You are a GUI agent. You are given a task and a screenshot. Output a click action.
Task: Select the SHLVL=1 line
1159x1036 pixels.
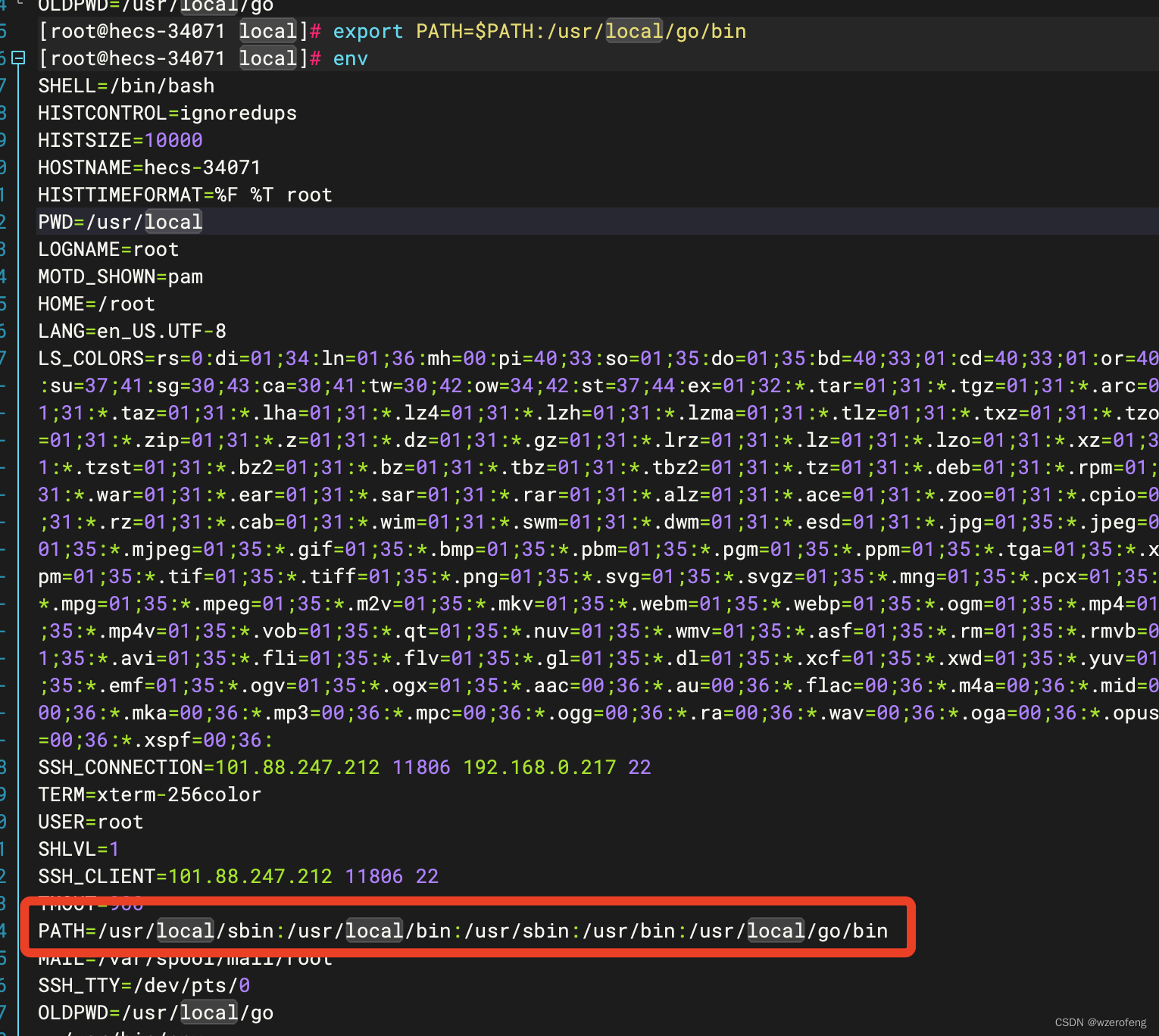click(x=79, y=850)
